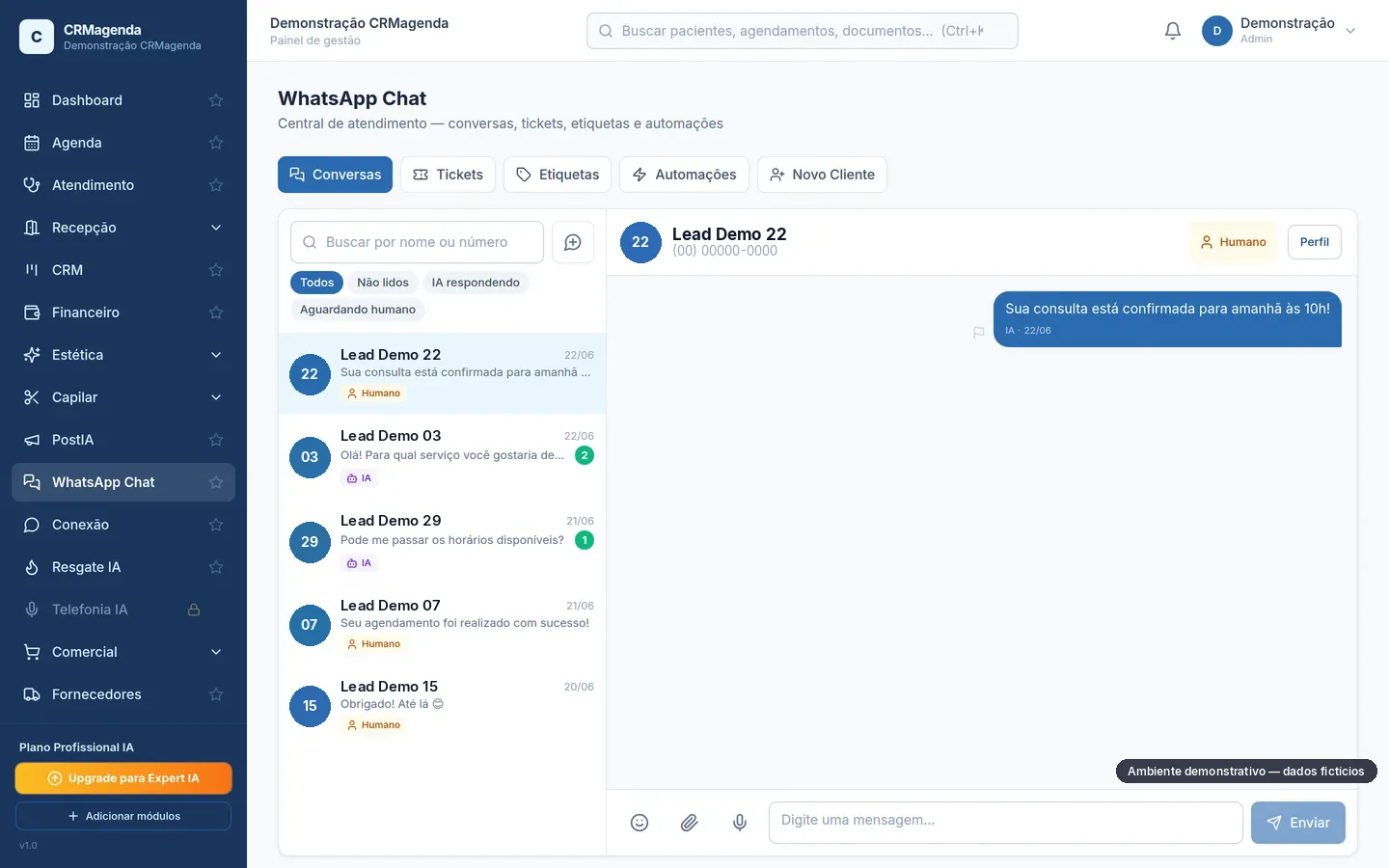The height and width of the screenshot is (868, 1389).
Task: Focus the global search field
Action: pyautogui.click(x=803, y=31)
